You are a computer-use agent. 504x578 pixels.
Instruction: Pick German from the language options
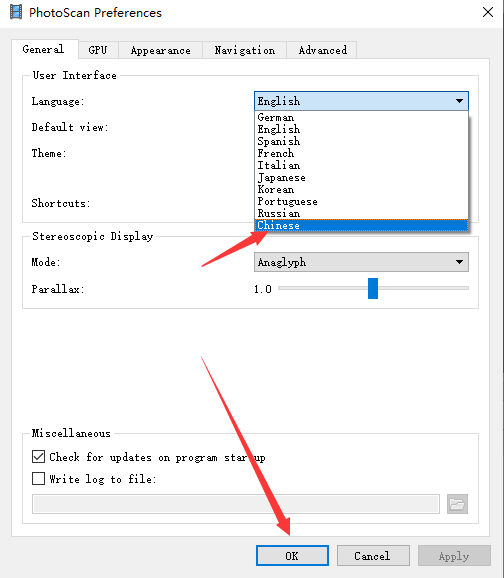(x=361, y=117)
